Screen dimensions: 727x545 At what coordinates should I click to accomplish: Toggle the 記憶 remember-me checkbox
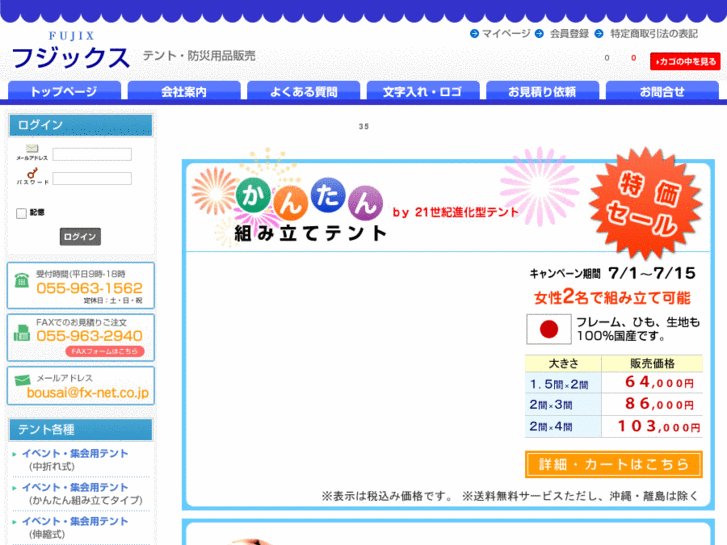tap(21, 213)
